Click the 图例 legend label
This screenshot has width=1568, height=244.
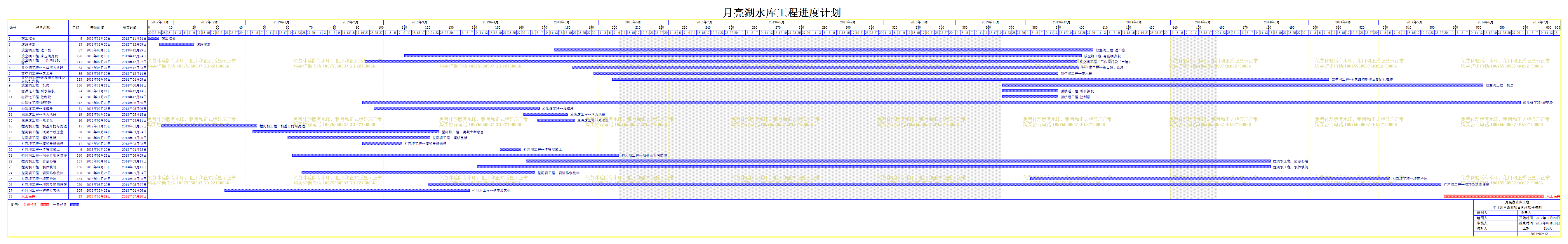click(x=15, y=205)
